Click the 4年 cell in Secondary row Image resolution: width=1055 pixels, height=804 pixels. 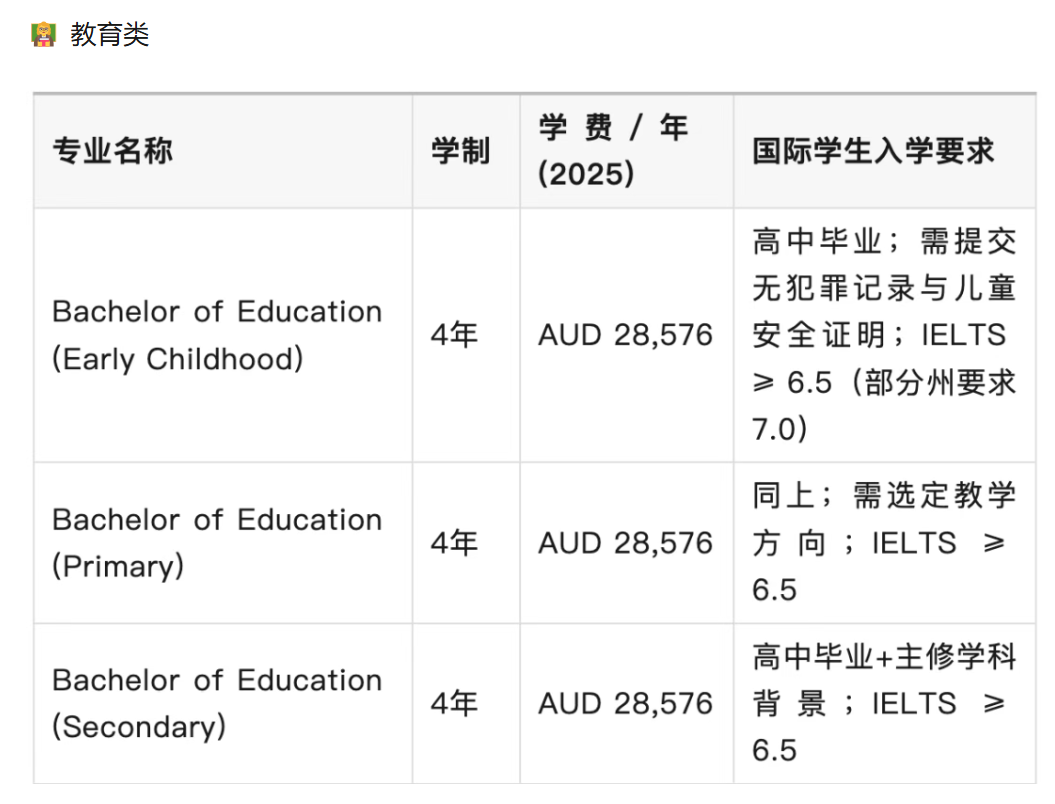(x=454, y=703)
